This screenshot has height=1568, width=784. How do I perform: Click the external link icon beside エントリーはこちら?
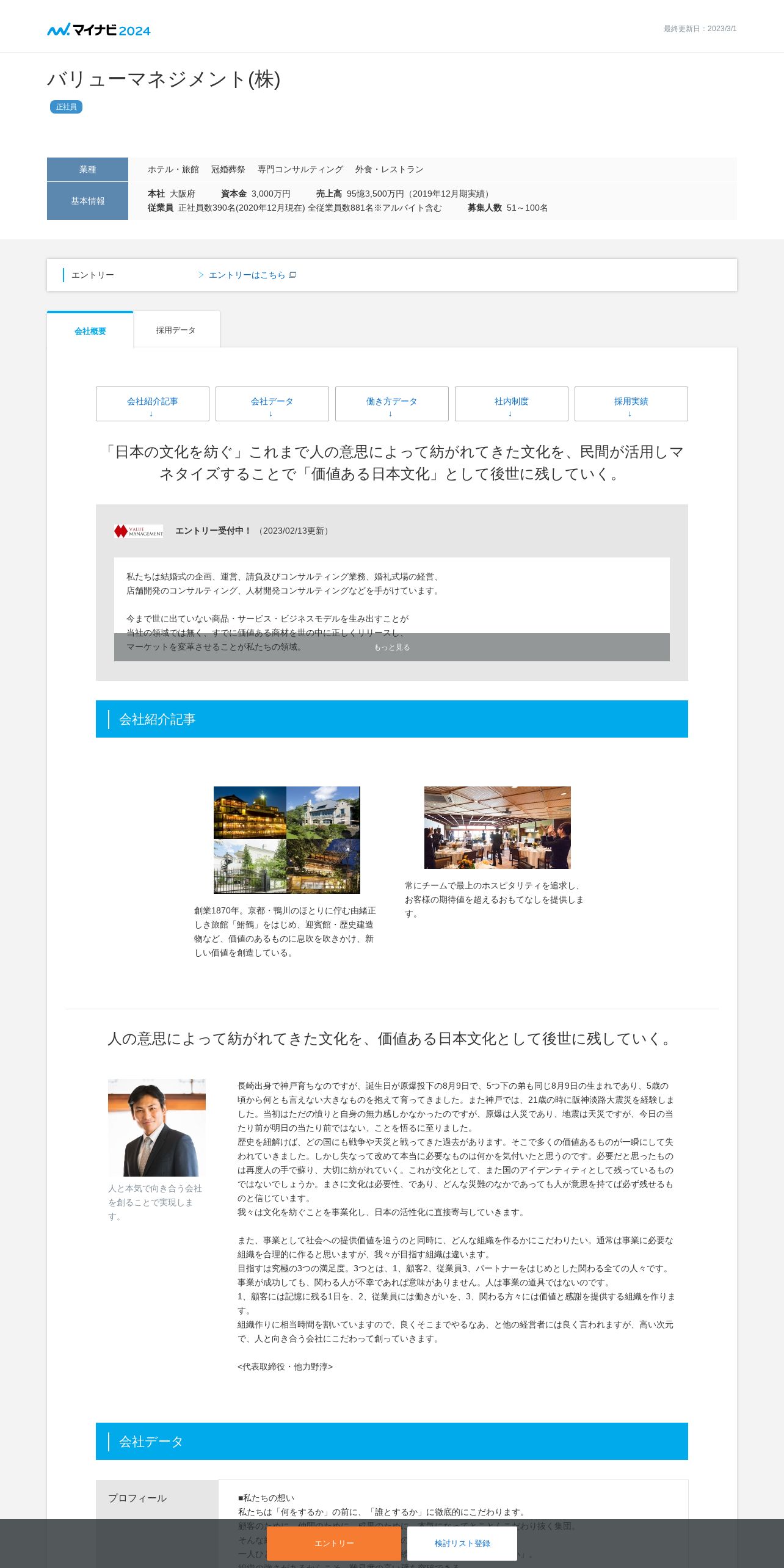292,275
